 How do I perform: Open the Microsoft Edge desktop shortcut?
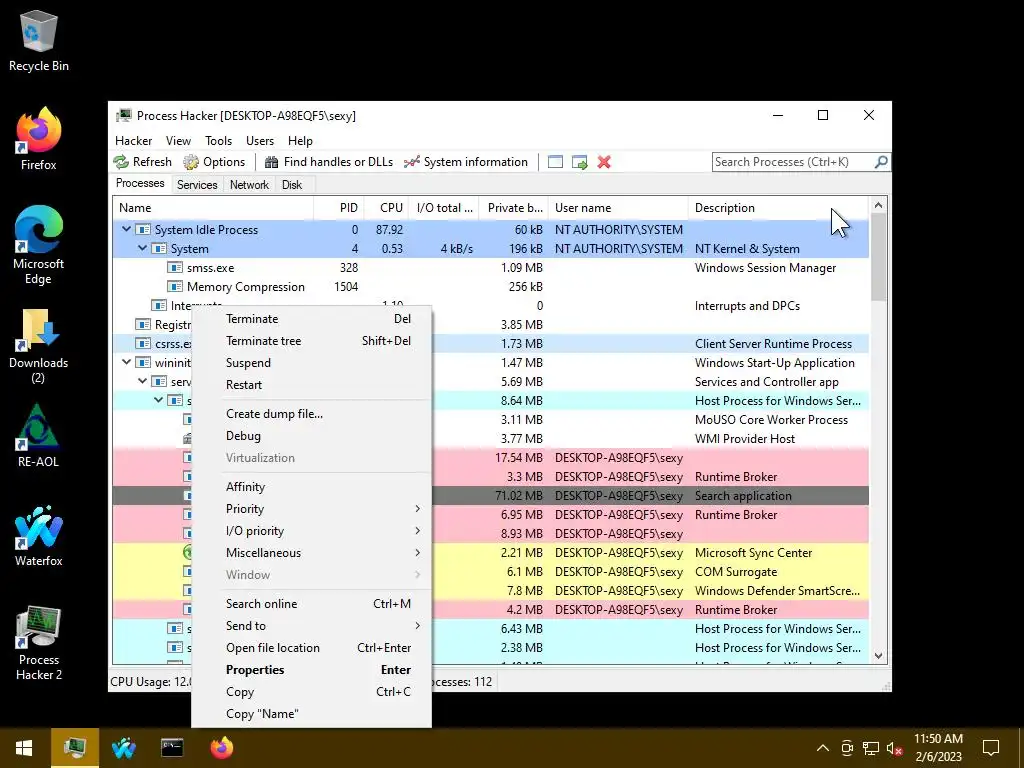tap(39, 246)
